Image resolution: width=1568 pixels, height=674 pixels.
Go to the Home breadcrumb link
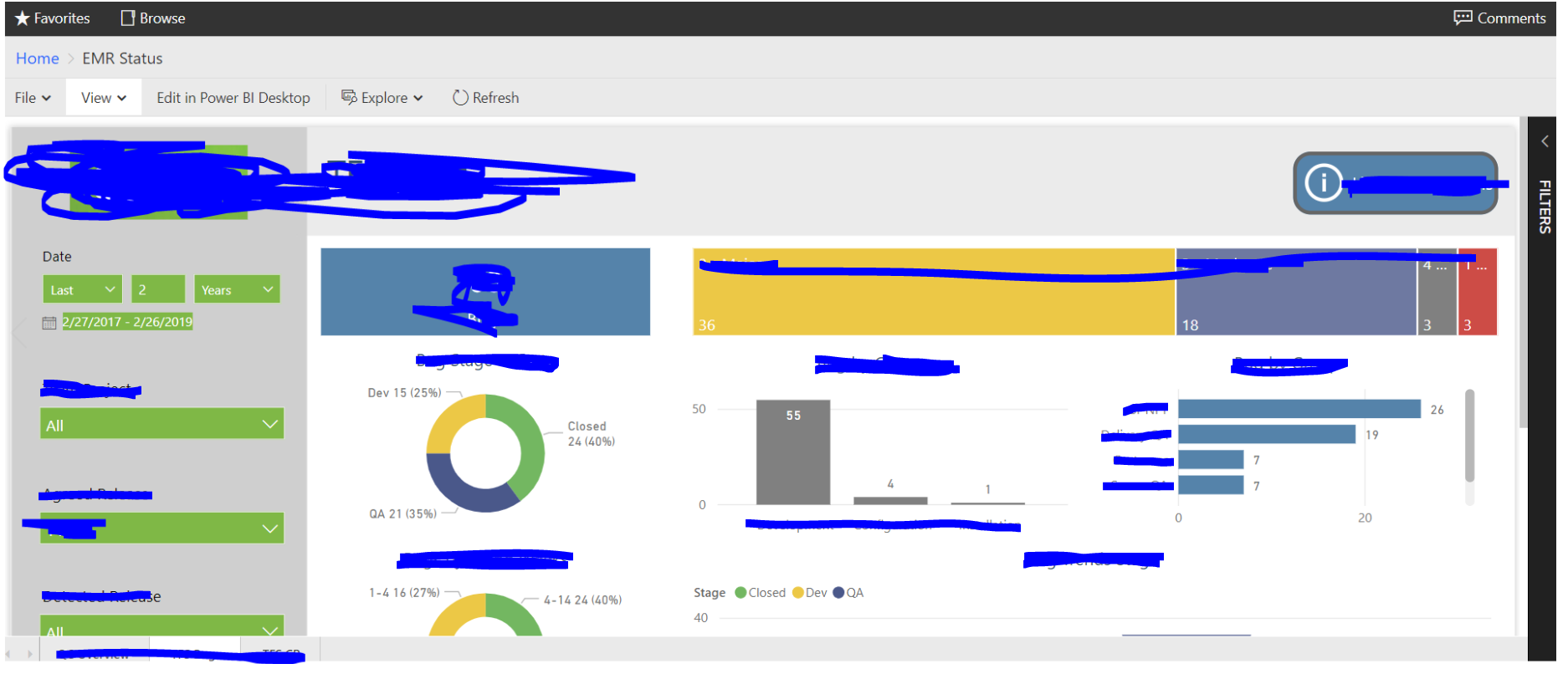38,59
